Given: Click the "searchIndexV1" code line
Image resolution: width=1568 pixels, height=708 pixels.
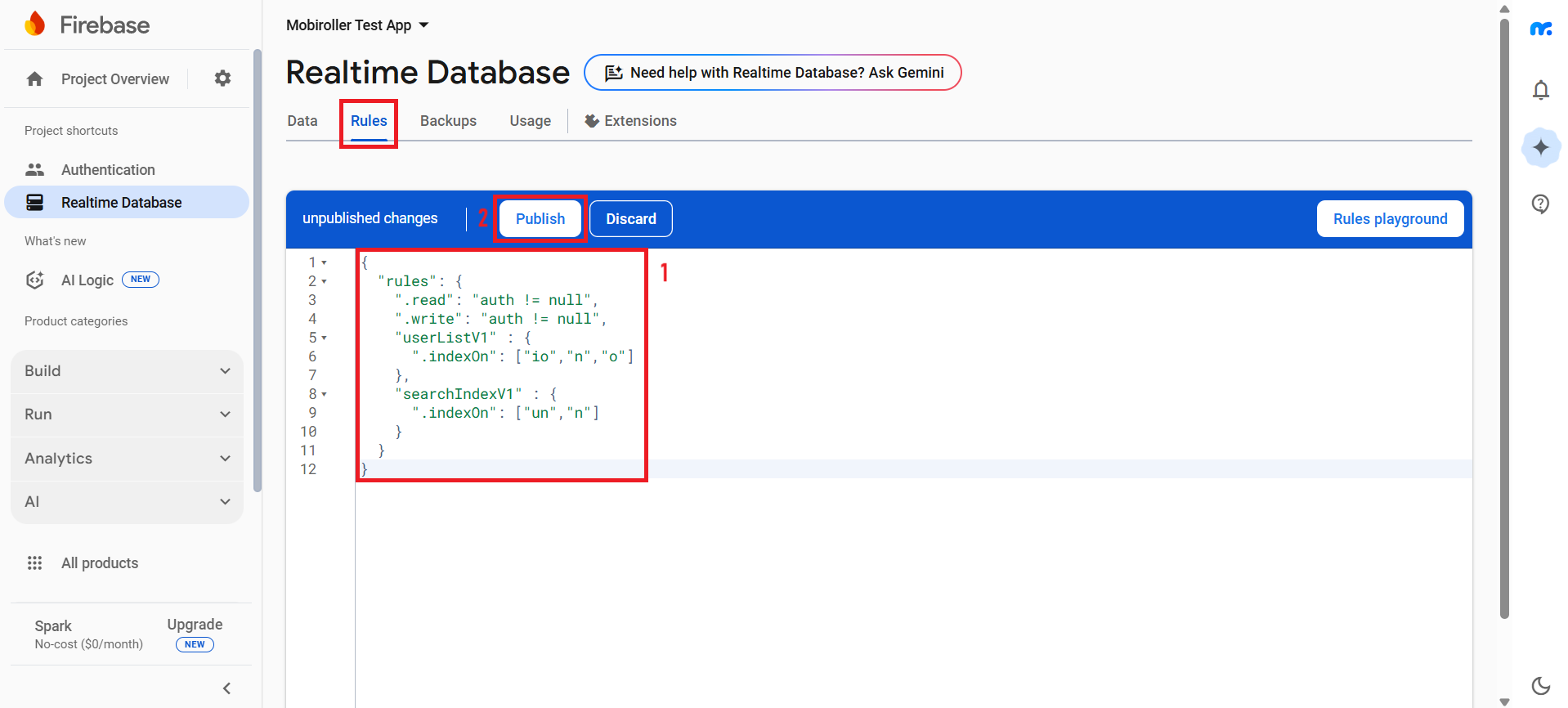Looking at the screenshot, I should click(476, 395).
